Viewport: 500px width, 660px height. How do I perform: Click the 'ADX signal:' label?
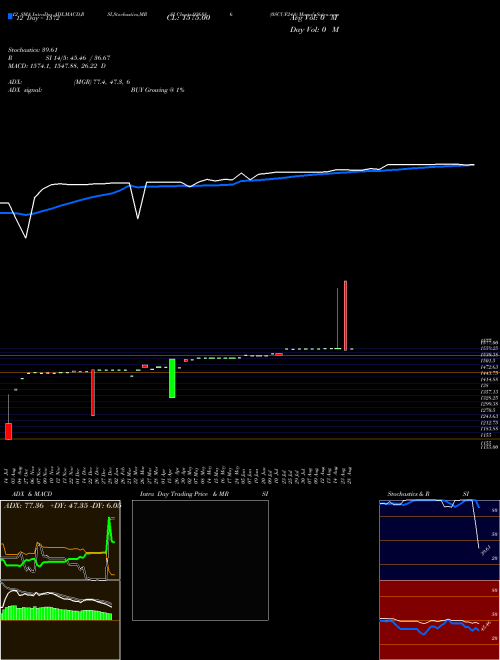pos(25,90)
